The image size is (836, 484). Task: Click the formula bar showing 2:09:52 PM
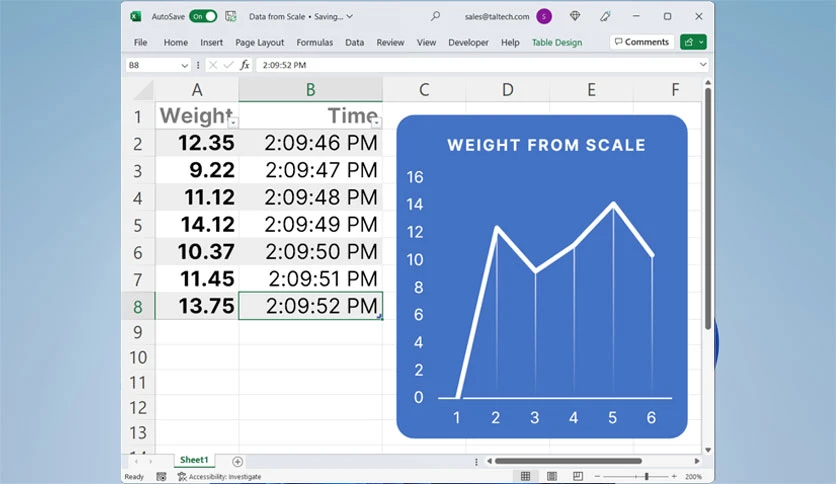pos(477,65)
